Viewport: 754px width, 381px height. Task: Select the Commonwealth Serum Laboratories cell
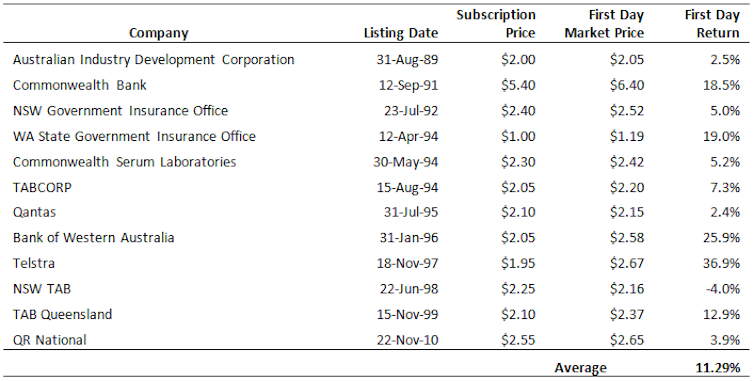point(125,162)
